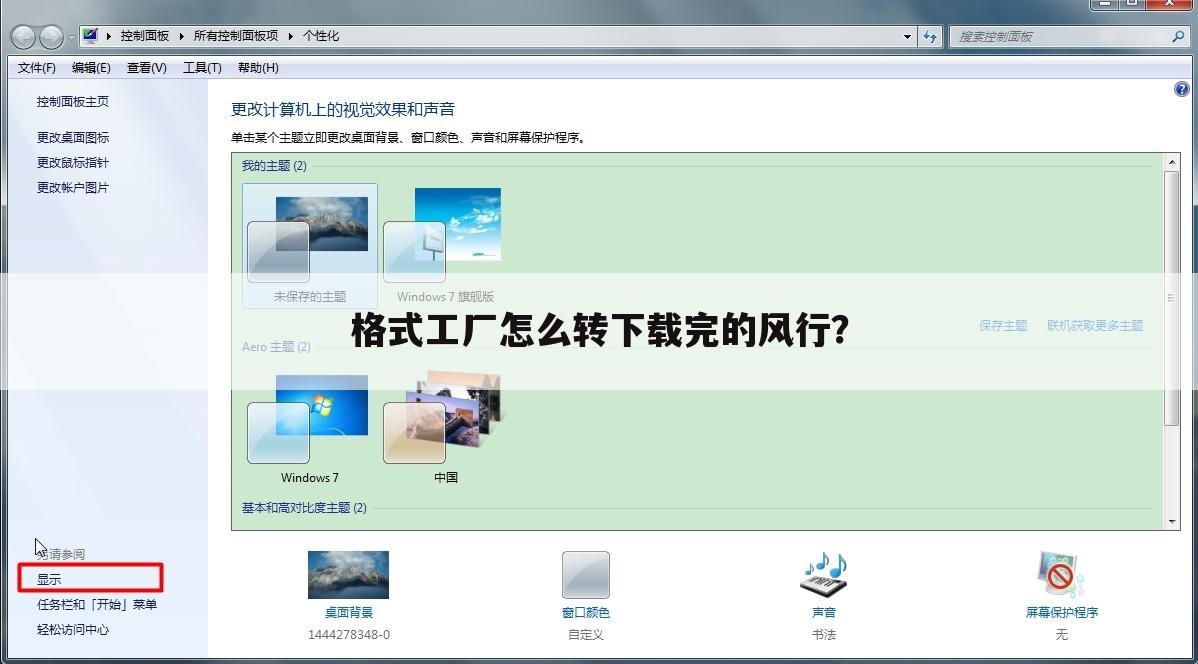Expand the breadcrumb arrow after 所有控制面板项
1198x664 pixels.
[x=291, y=36]
